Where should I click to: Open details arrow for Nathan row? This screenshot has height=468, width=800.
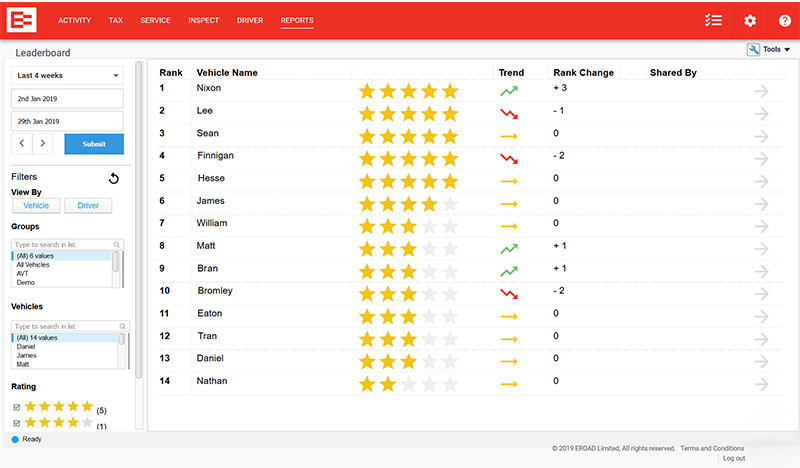(x=761, y=384)
